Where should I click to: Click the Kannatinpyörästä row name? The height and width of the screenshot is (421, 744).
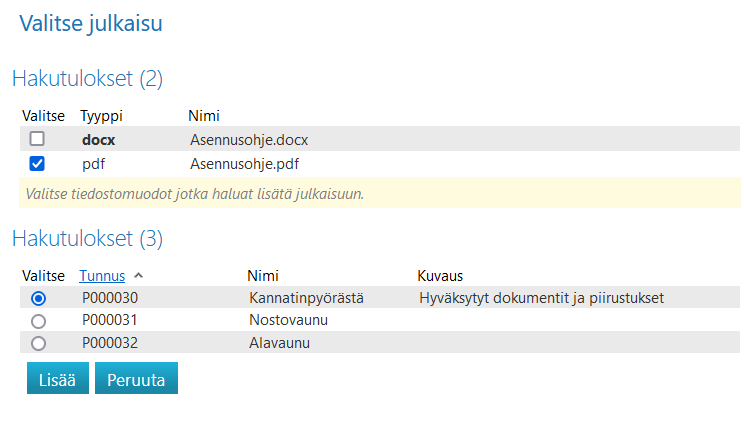306,298
